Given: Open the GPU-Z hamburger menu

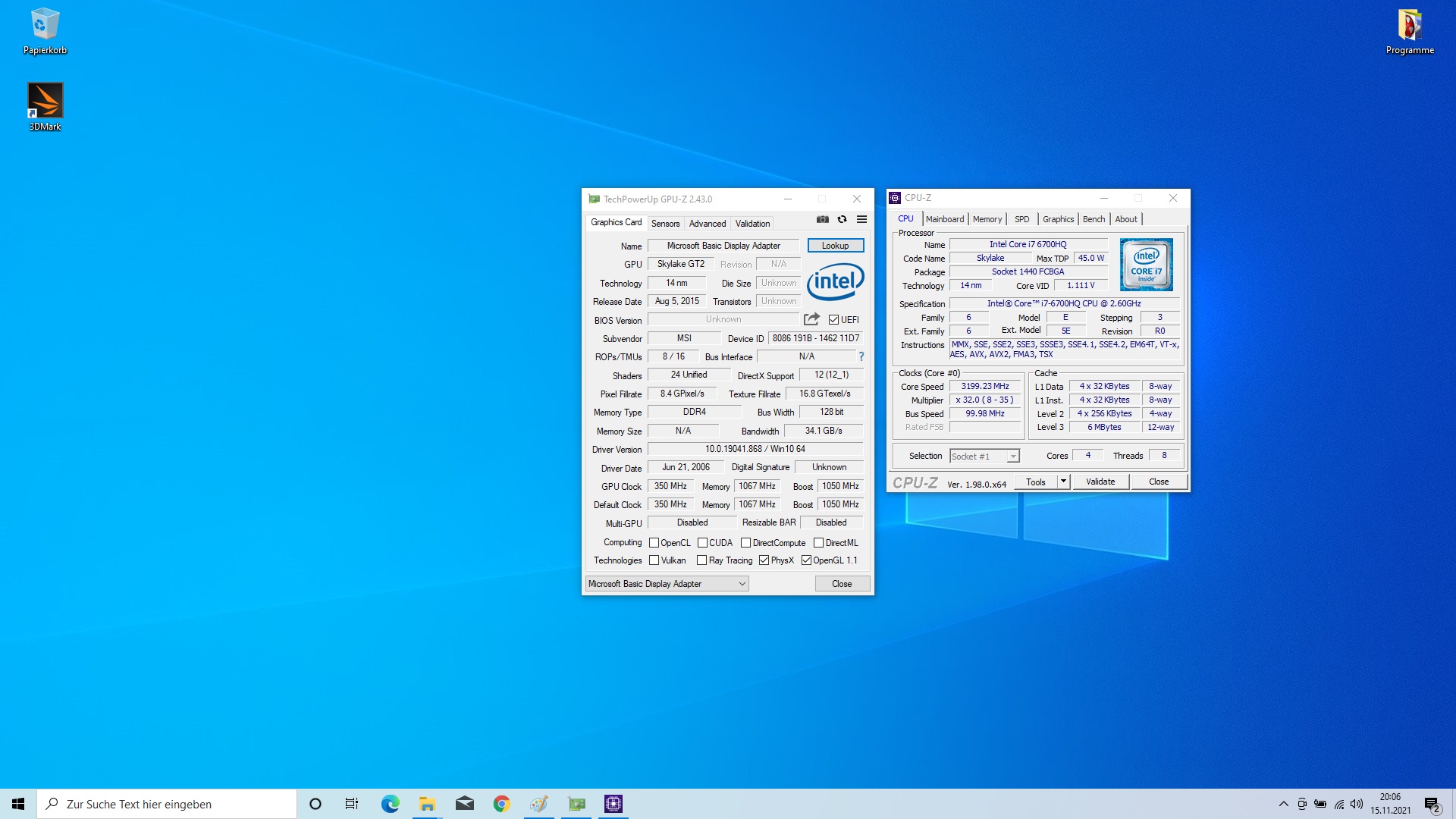Looking at the screenshot, I should (861, 219).
